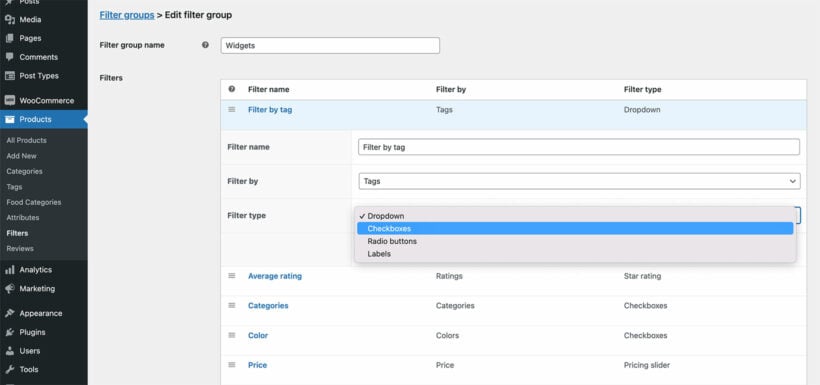
Task: Click the Filter name input containing Filter by tag
Action: click(579, 147)
